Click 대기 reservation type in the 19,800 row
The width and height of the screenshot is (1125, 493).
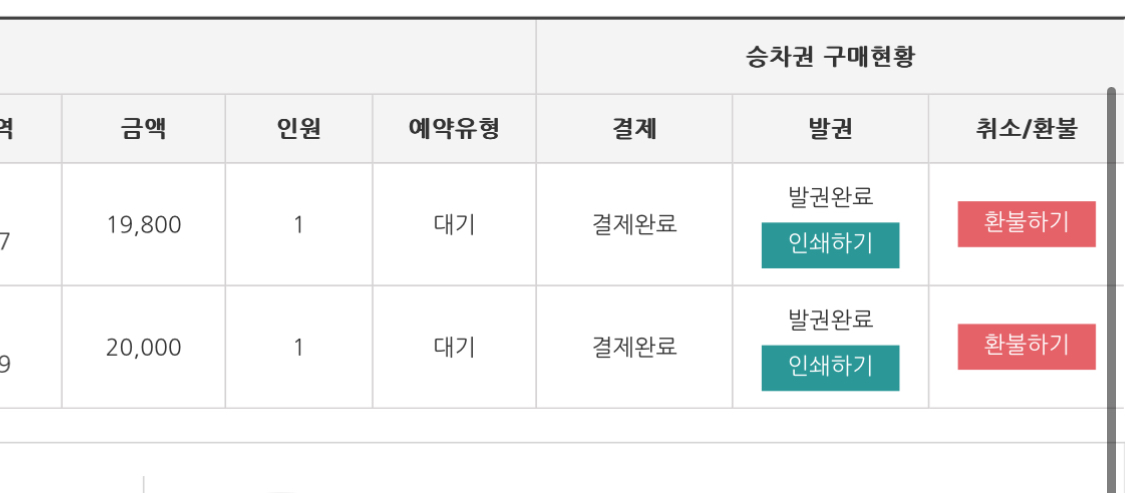454,225
